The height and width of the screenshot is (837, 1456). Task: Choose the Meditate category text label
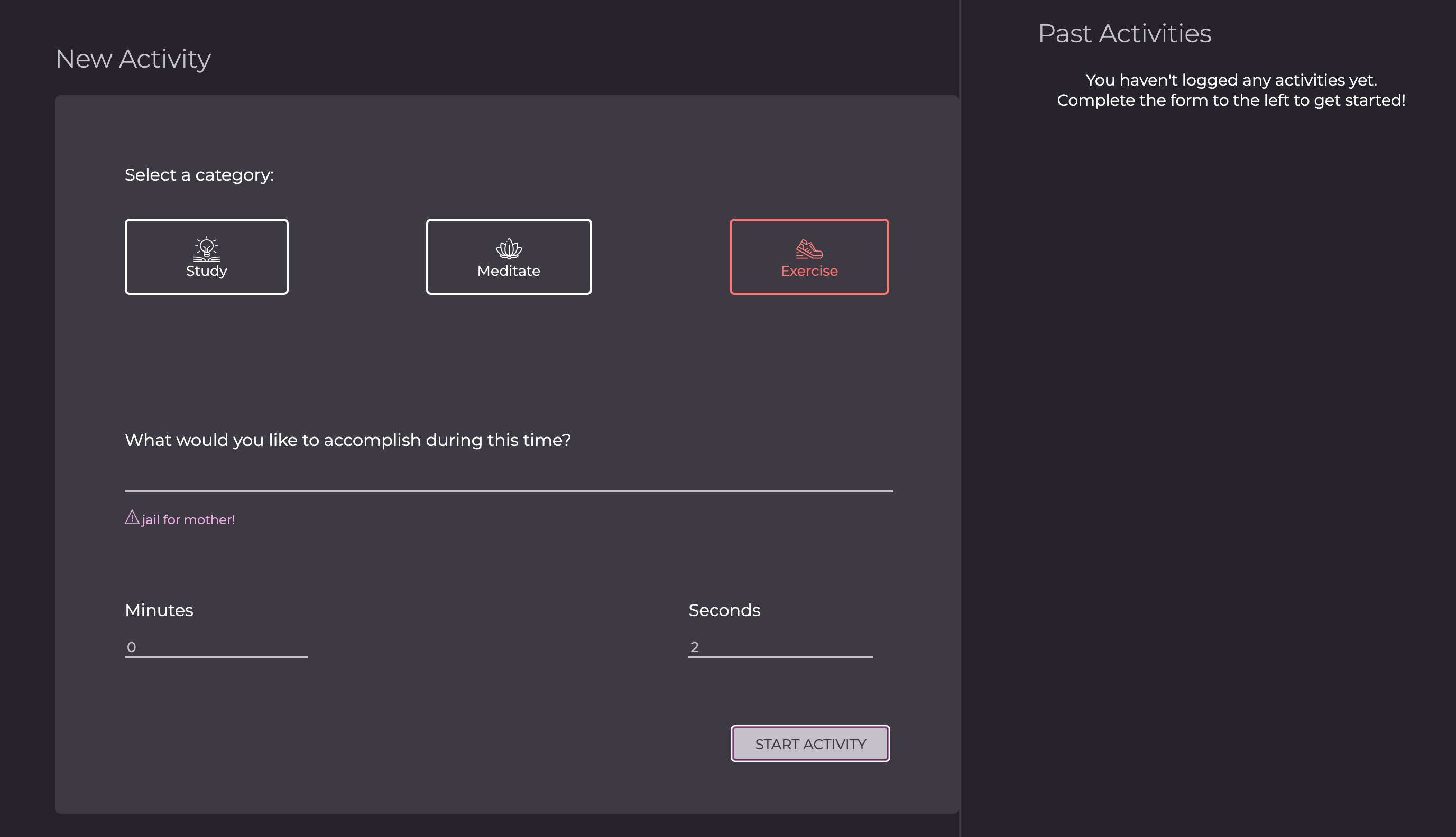tap(509, 271)
